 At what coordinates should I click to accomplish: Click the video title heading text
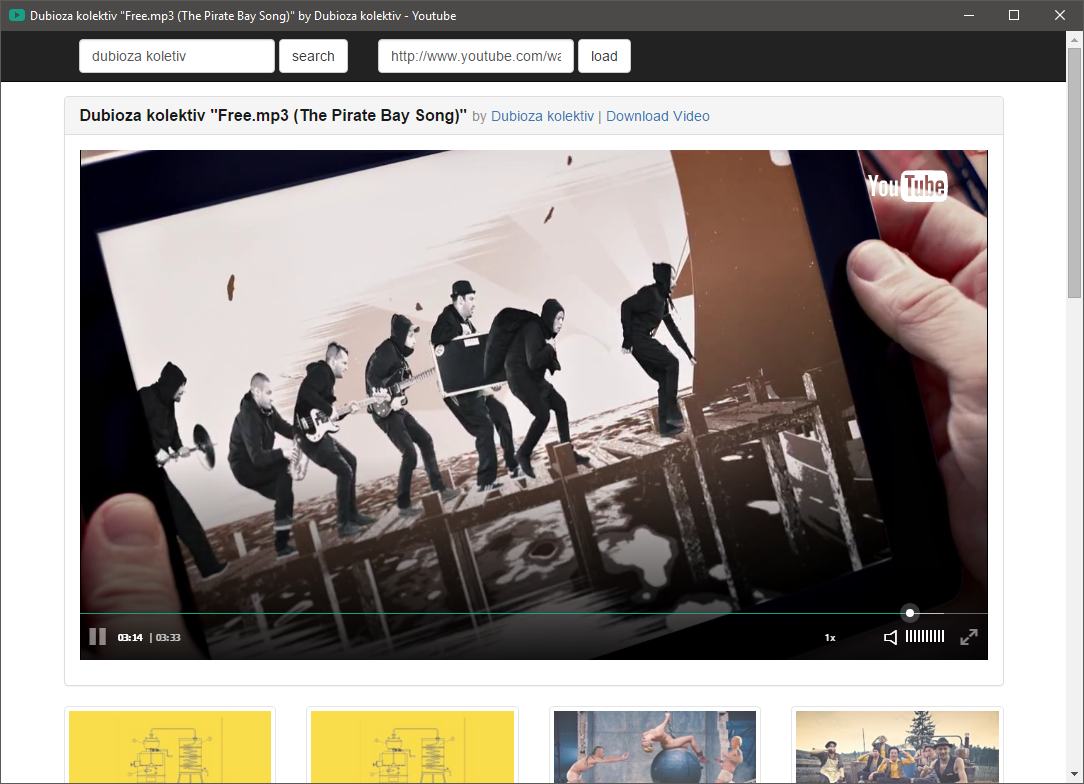click(x=273, y=115)
